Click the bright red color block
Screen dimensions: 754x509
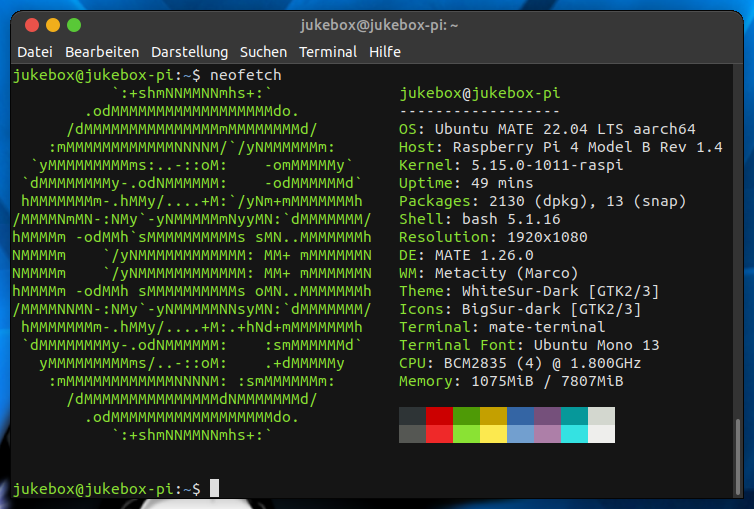(440, 434)
